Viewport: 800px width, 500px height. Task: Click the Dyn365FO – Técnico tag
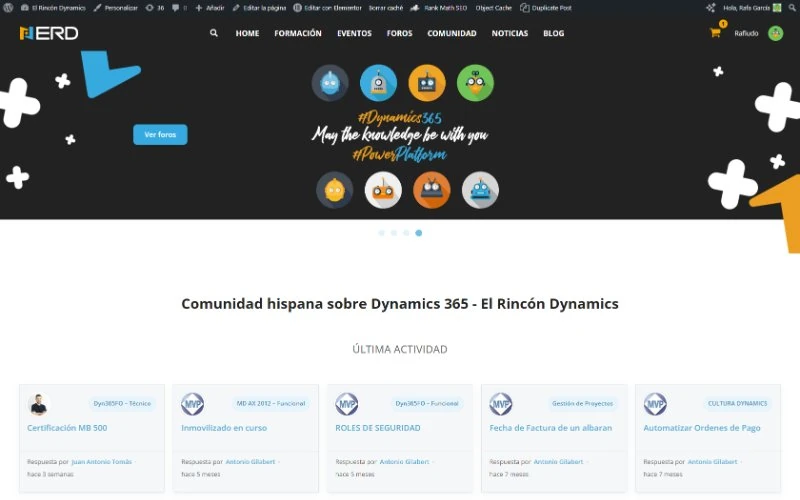click(x=122, y=403)
